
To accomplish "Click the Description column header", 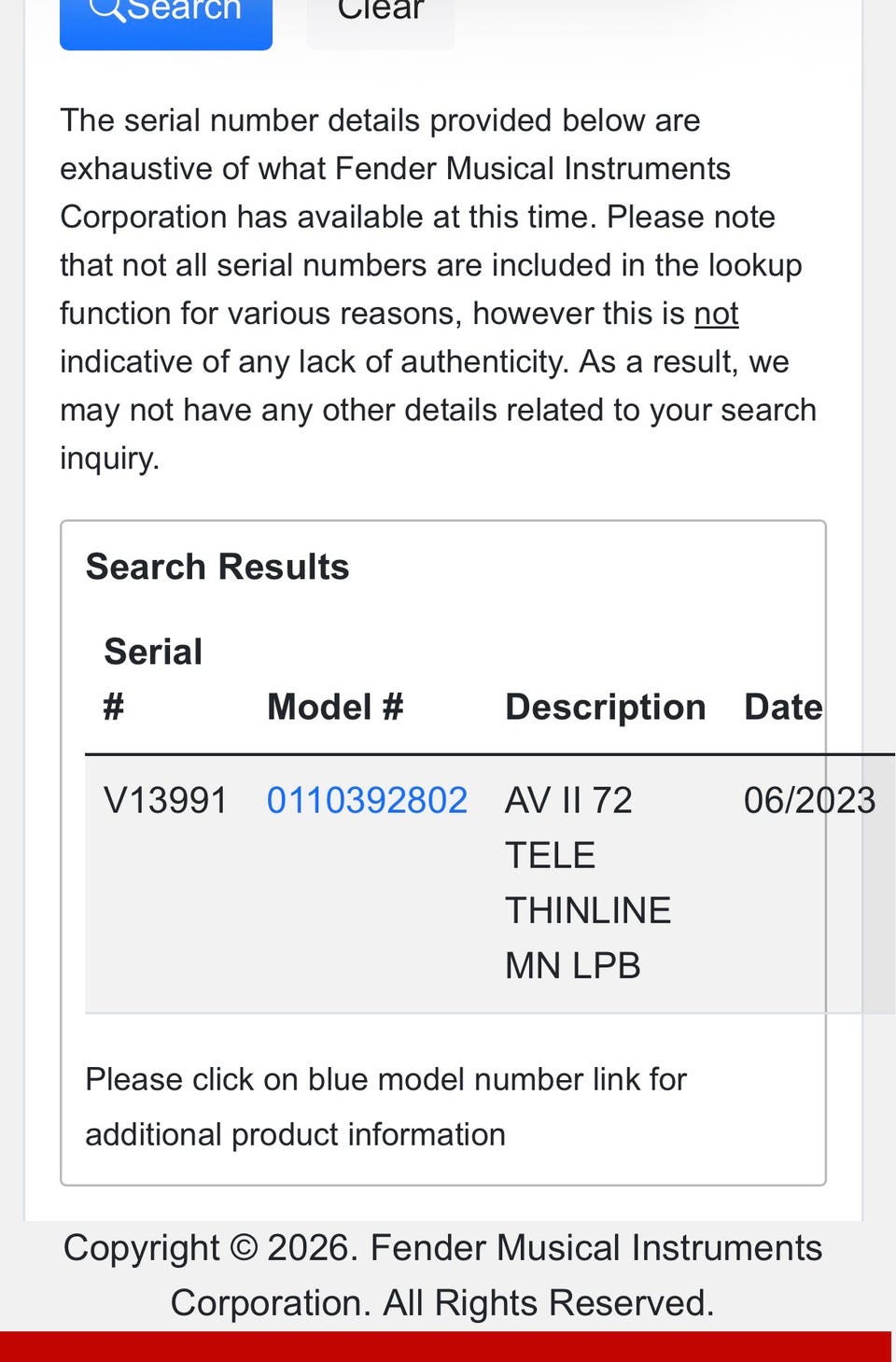I will [x=605, y=707].
